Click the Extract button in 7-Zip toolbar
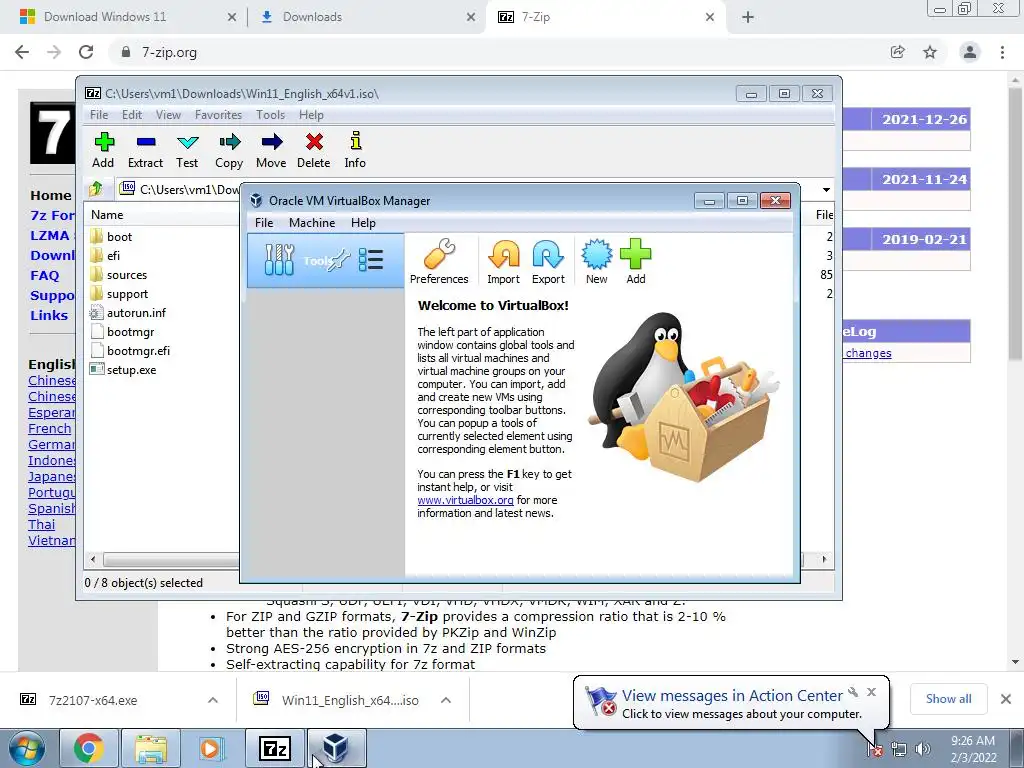This screenshot has height=768, width=1024. (x=145, y=150)
